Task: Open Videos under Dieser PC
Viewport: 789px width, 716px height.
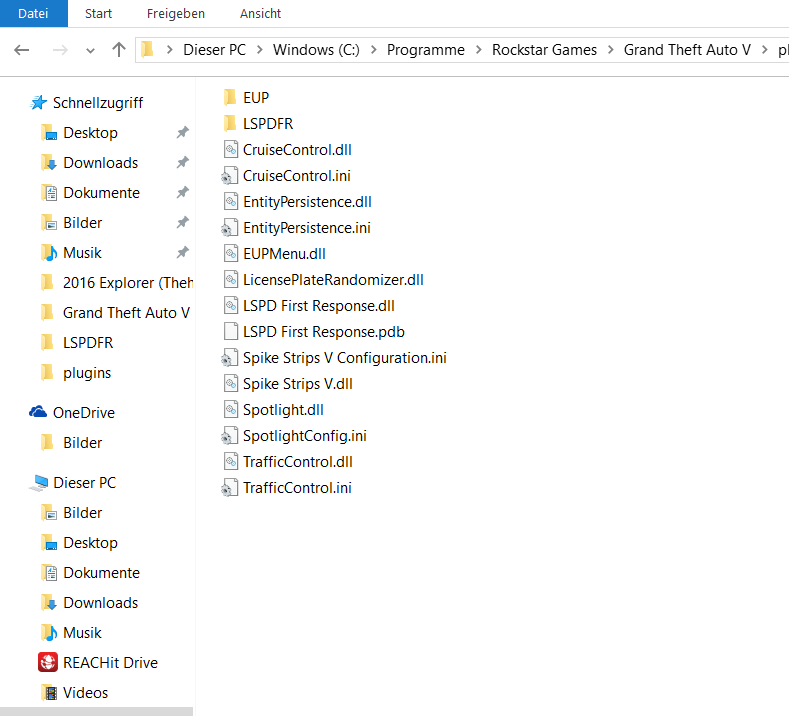Action: 85,693
